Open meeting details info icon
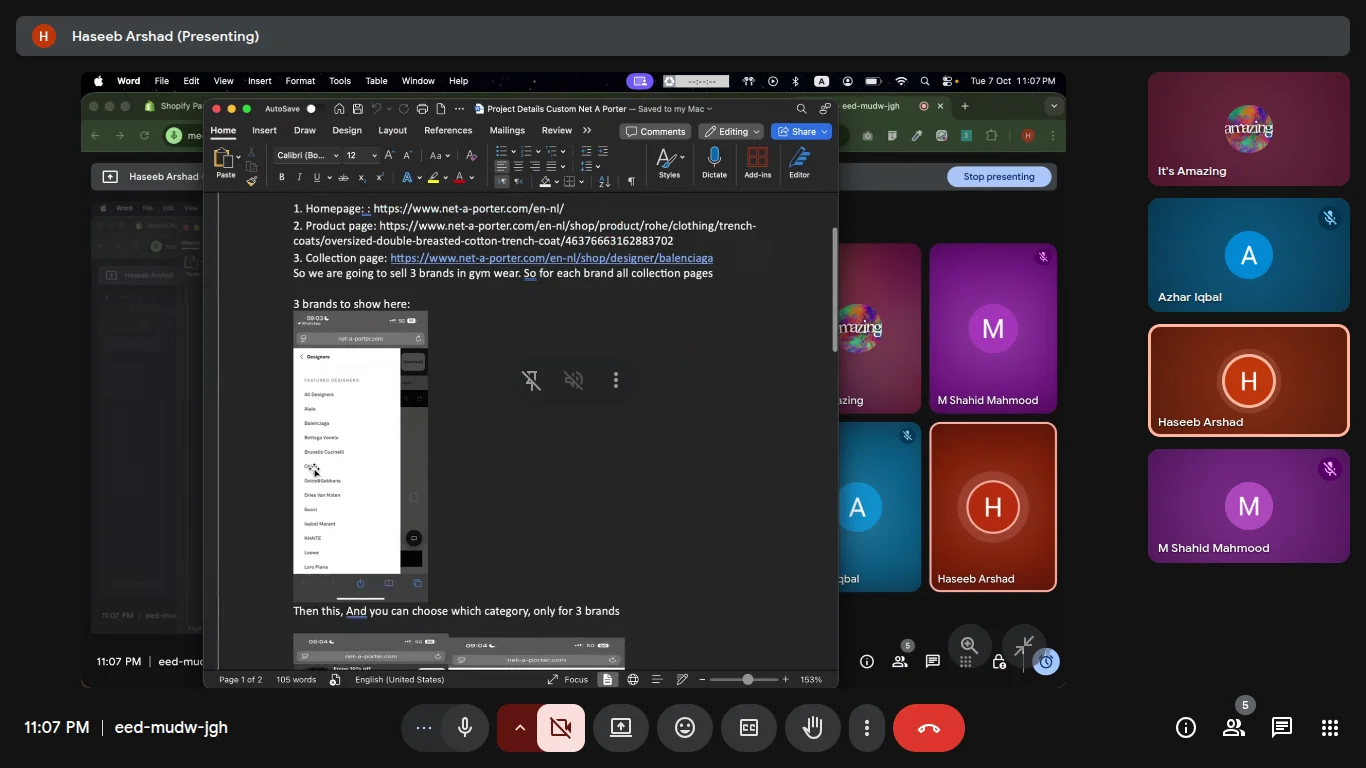The image size is (1366, 768). point(1186,728)
